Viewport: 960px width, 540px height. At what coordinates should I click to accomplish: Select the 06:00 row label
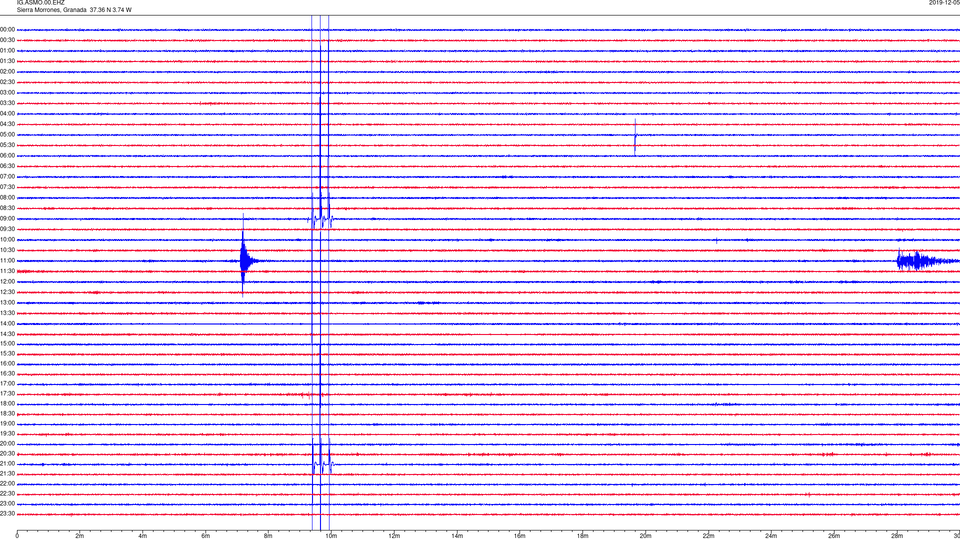click(7, 156)
